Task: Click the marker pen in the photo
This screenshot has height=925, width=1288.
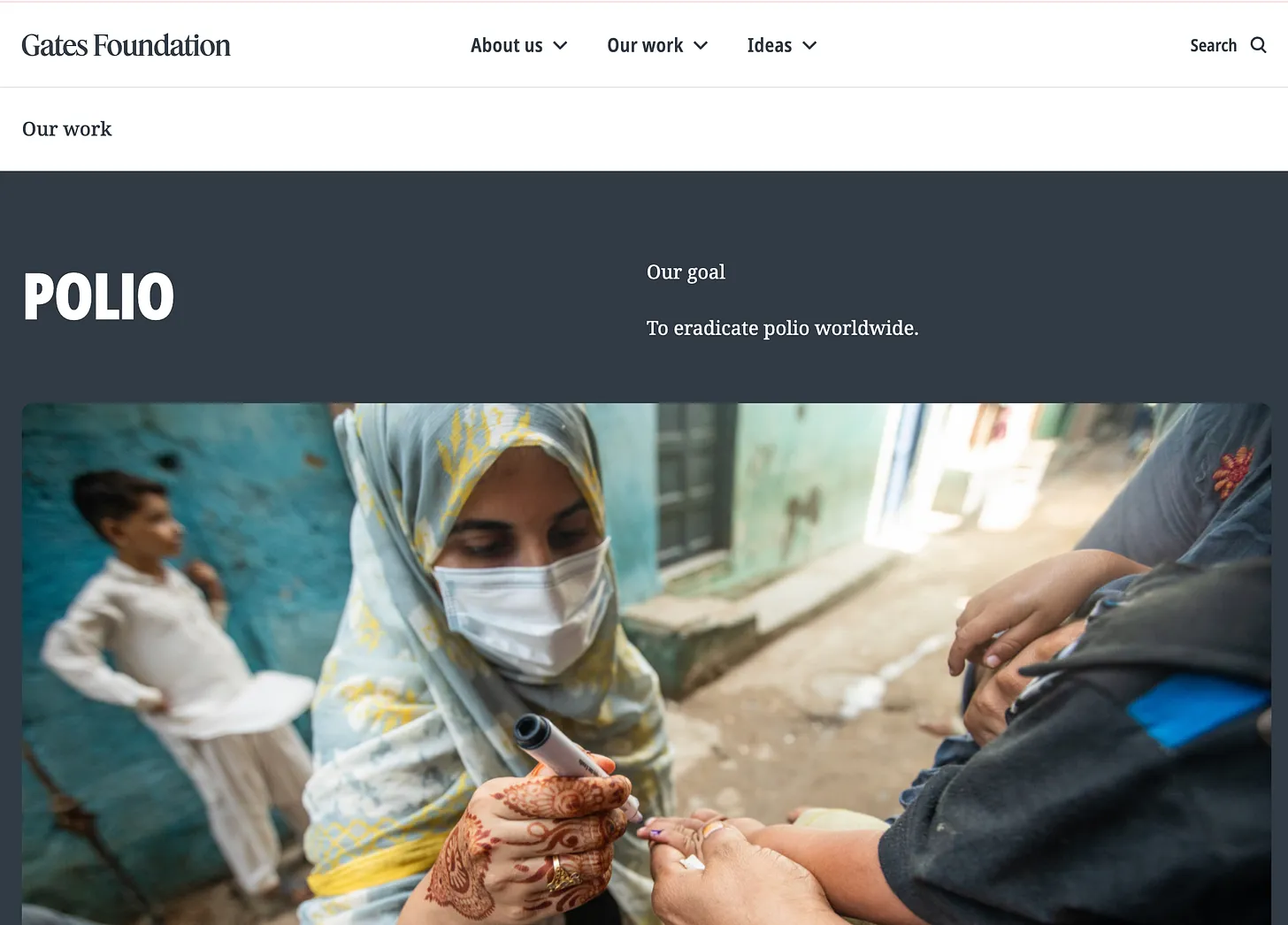Action: 575,761
